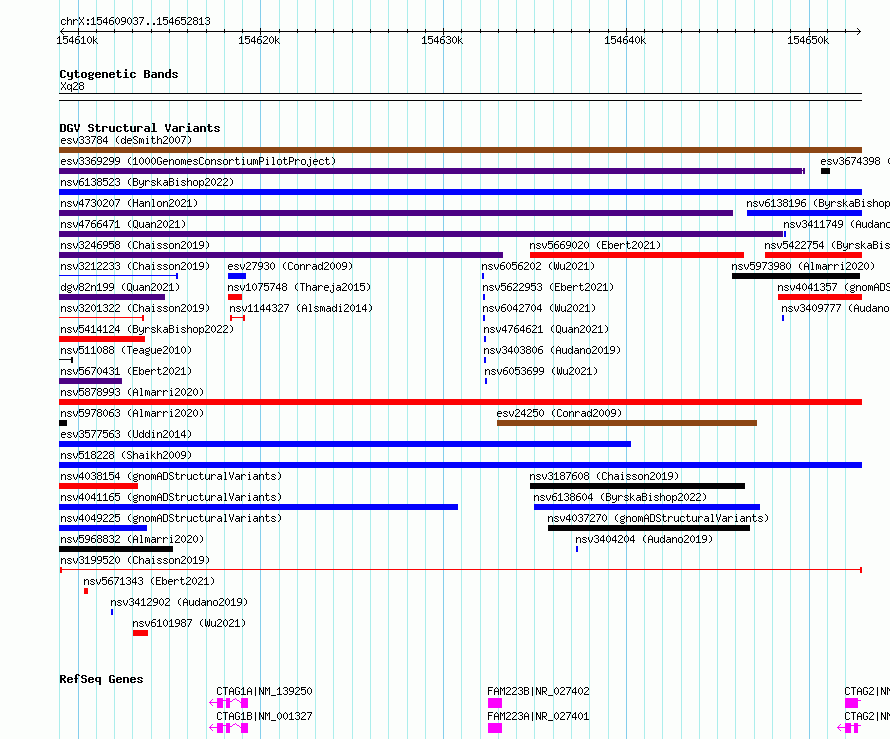Select nsv3187608 (Chaisson2019) label
The width and height of the screenshot is (890, 739).
pos(604,476)
